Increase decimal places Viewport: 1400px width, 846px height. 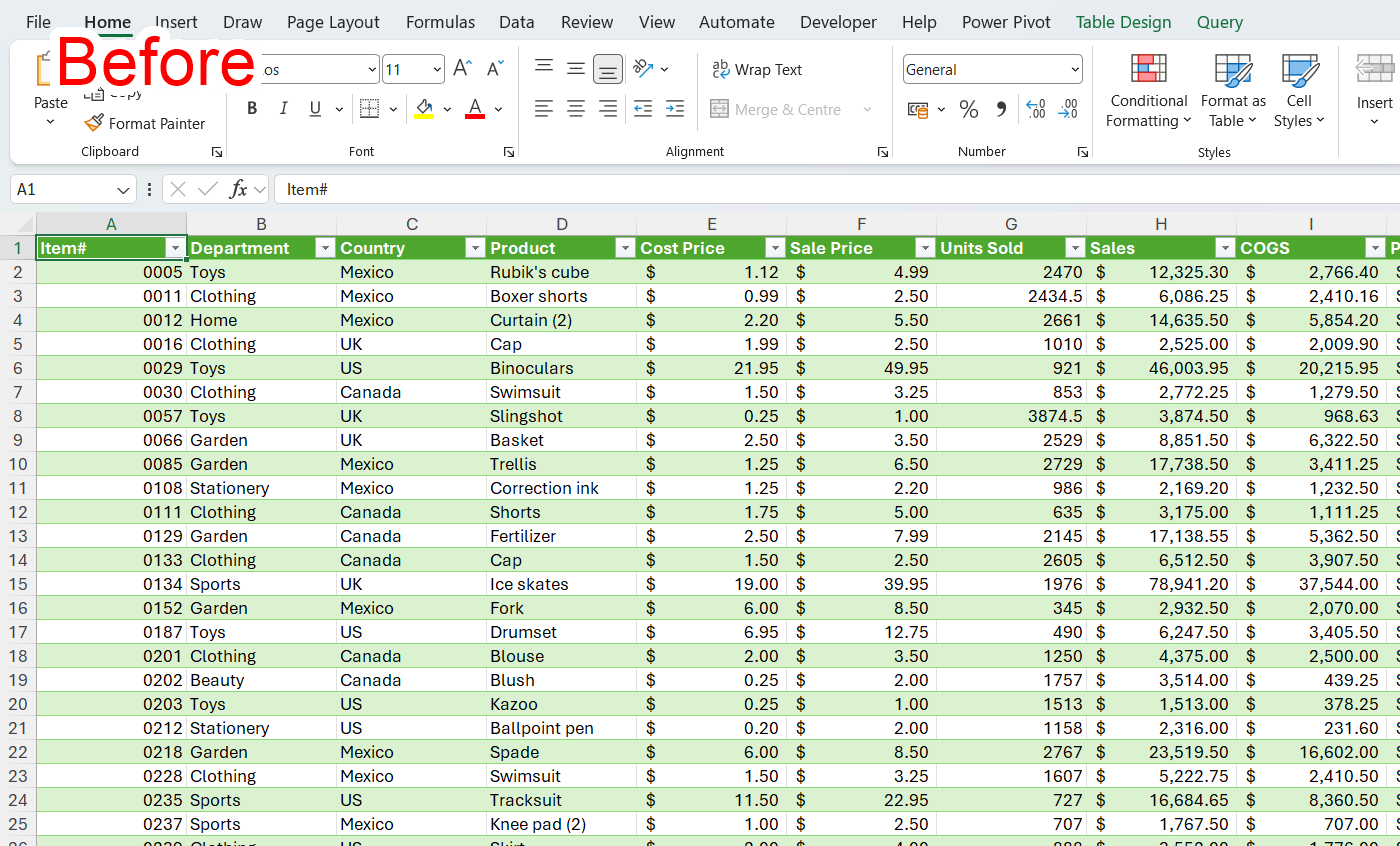(1036, 109)
